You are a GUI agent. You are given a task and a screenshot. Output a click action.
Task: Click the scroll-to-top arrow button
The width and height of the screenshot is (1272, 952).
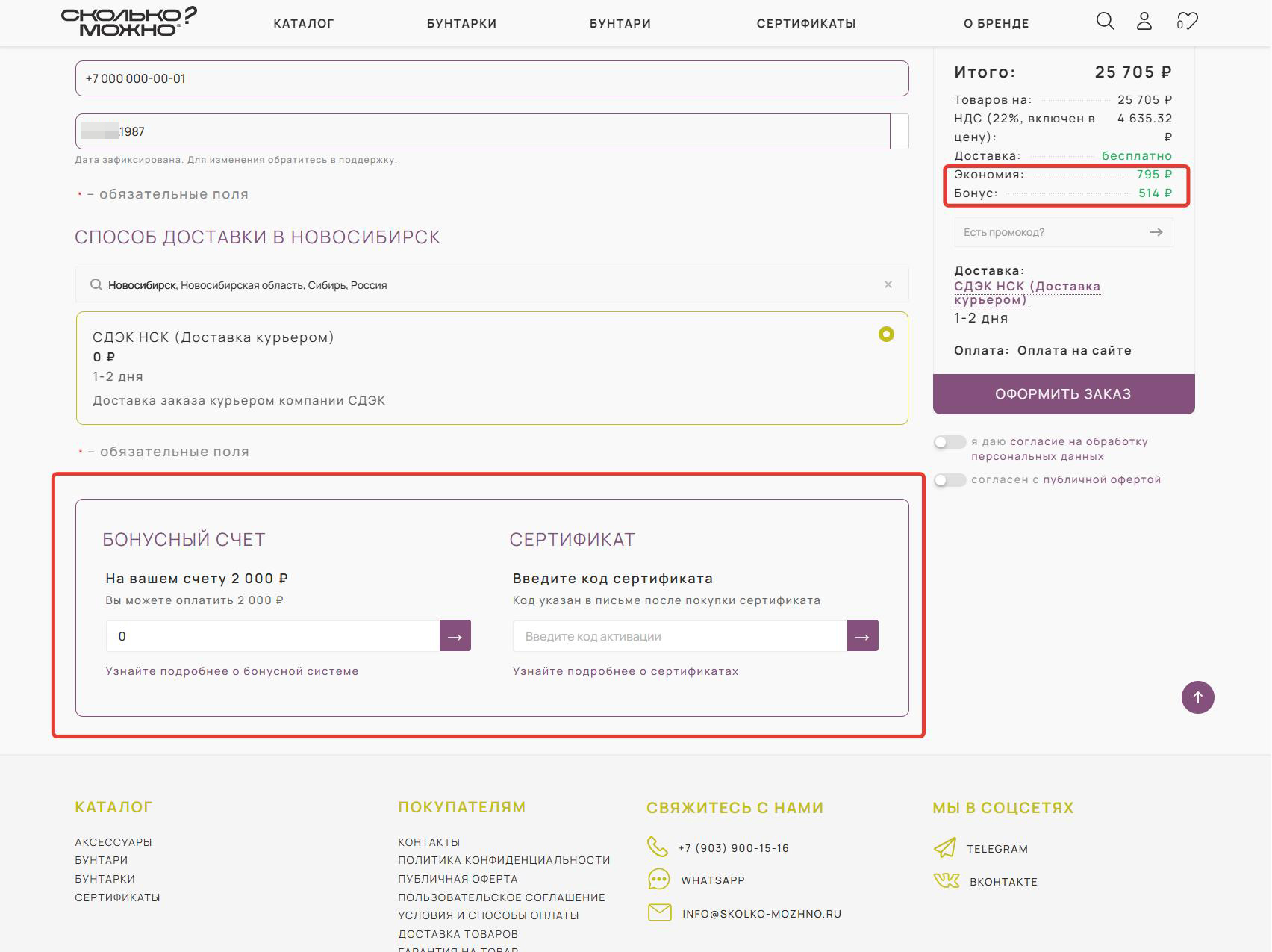click(1197, 697)
